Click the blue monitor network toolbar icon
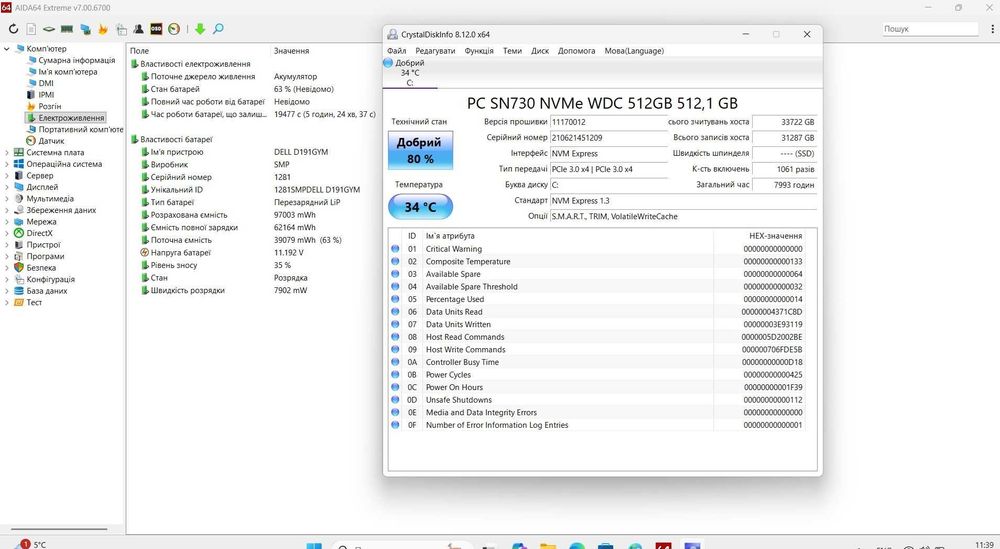 (x=85, y=29)
